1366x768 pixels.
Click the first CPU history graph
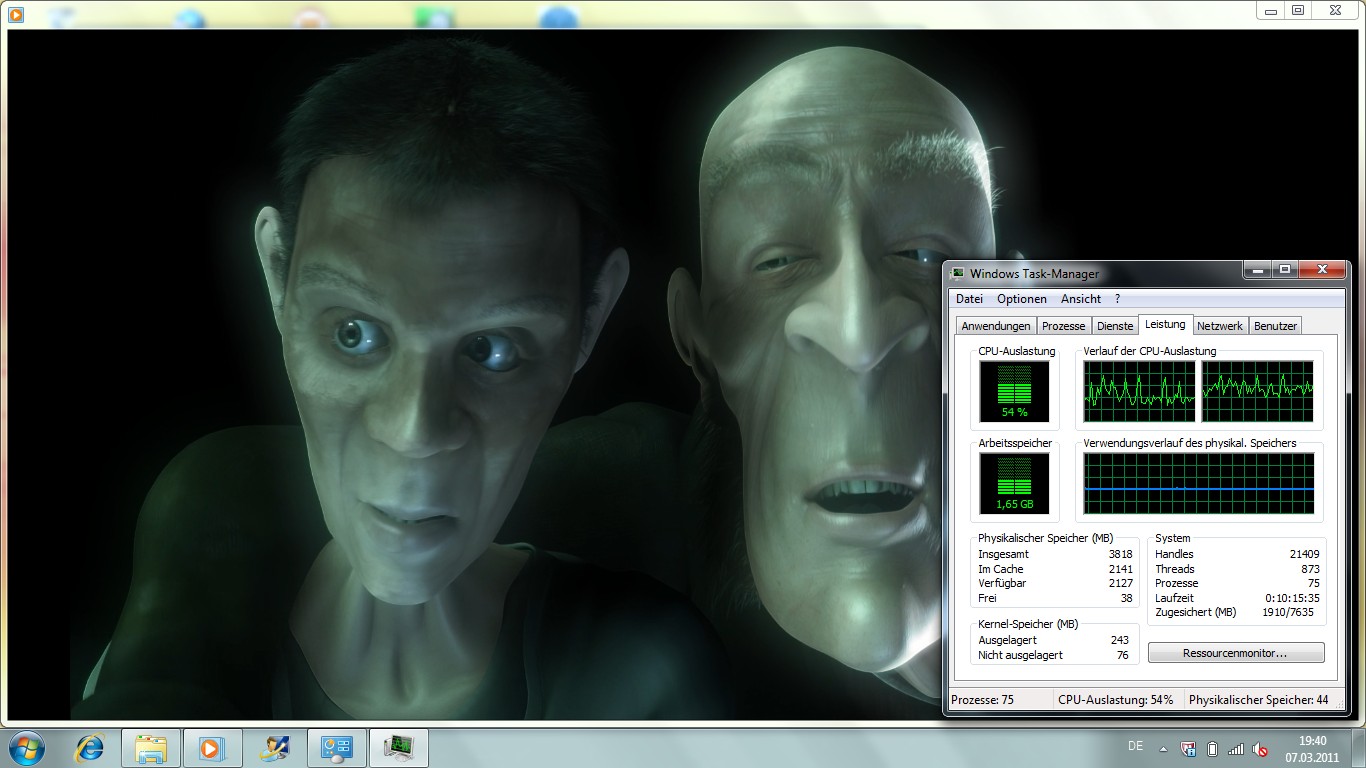coord(1139,391)
